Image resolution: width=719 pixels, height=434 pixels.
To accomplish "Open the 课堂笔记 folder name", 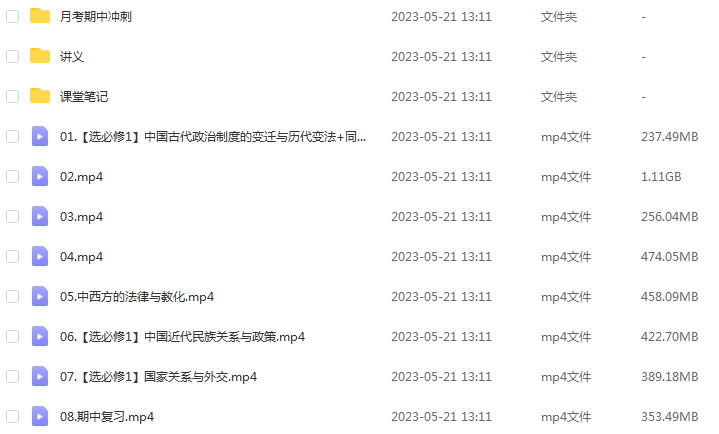I will point(84,96).
